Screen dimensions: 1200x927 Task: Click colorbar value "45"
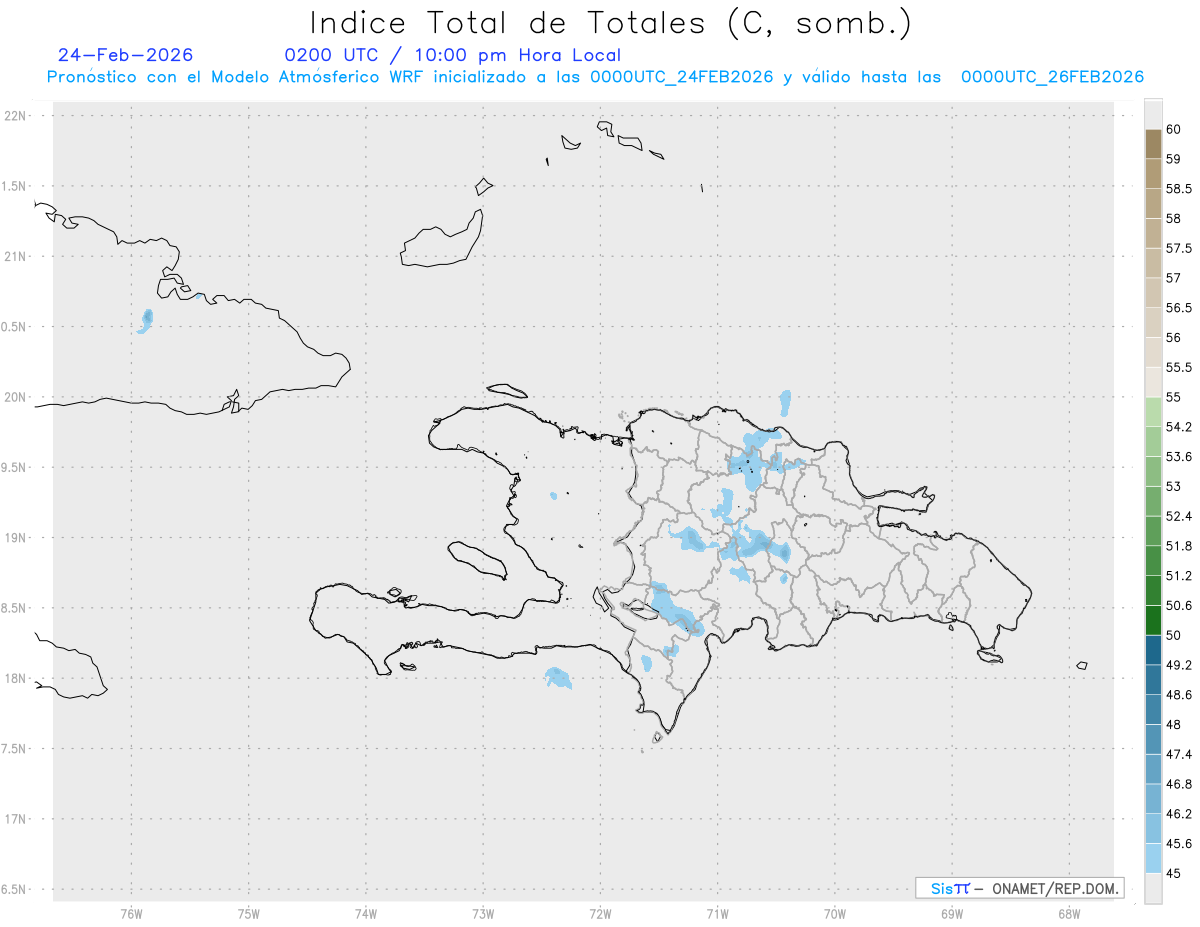click(x=1173, y=873)
